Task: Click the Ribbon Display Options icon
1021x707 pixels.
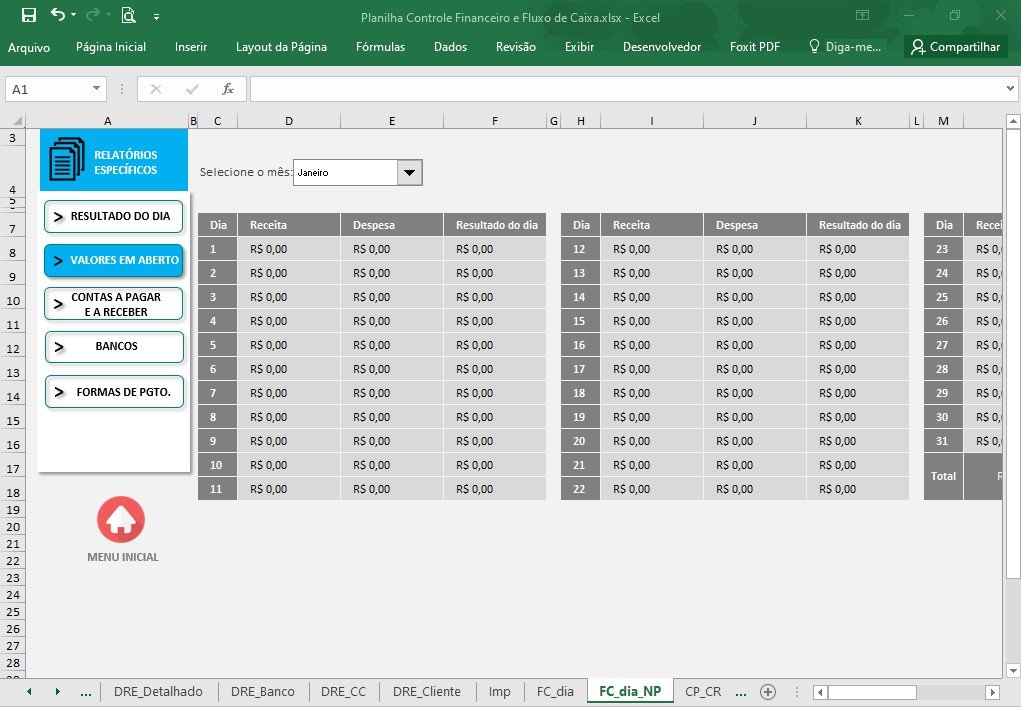Action: [862, 15]
